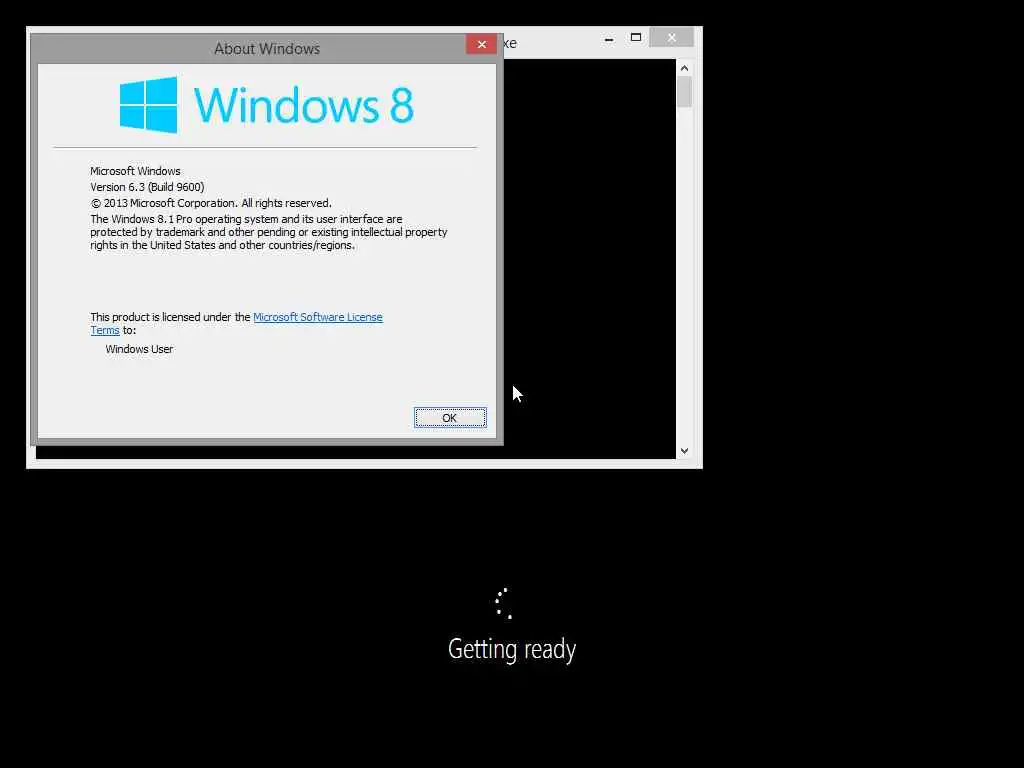Viewport: 1024px width, 768px height.
Task: Click the Windows 8 logo in About dialog
Action: tap(266, 104)
